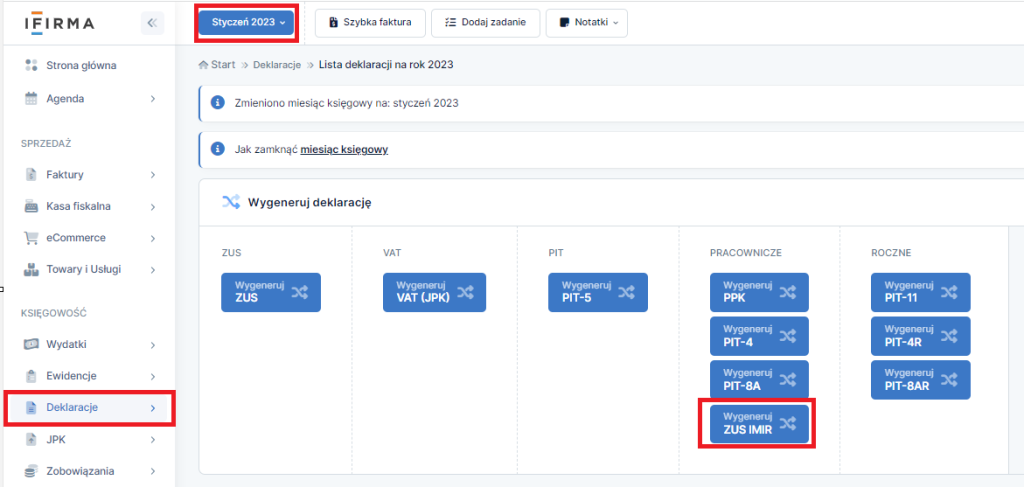Click the IFIRMA logo
Image resolution: width=1024 pixels, height=487 pixels.
[60, 22]
